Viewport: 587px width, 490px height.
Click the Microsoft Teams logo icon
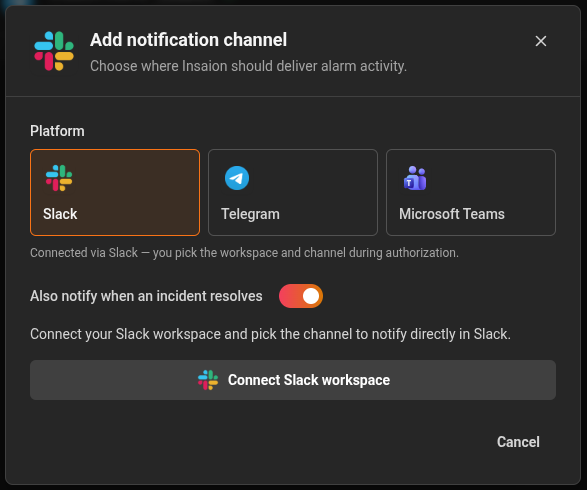point(415,178)
